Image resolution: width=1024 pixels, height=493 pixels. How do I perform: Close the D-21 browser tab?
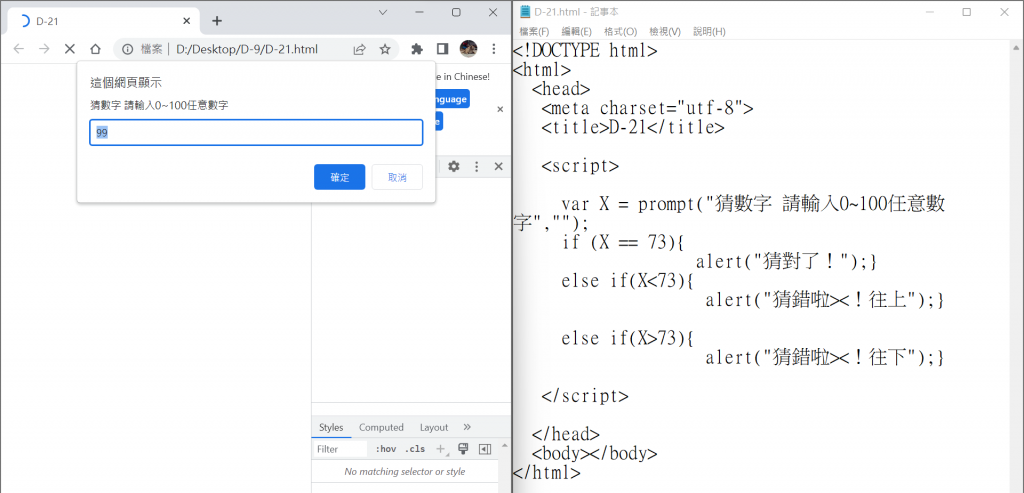click(x=186, y=21)
